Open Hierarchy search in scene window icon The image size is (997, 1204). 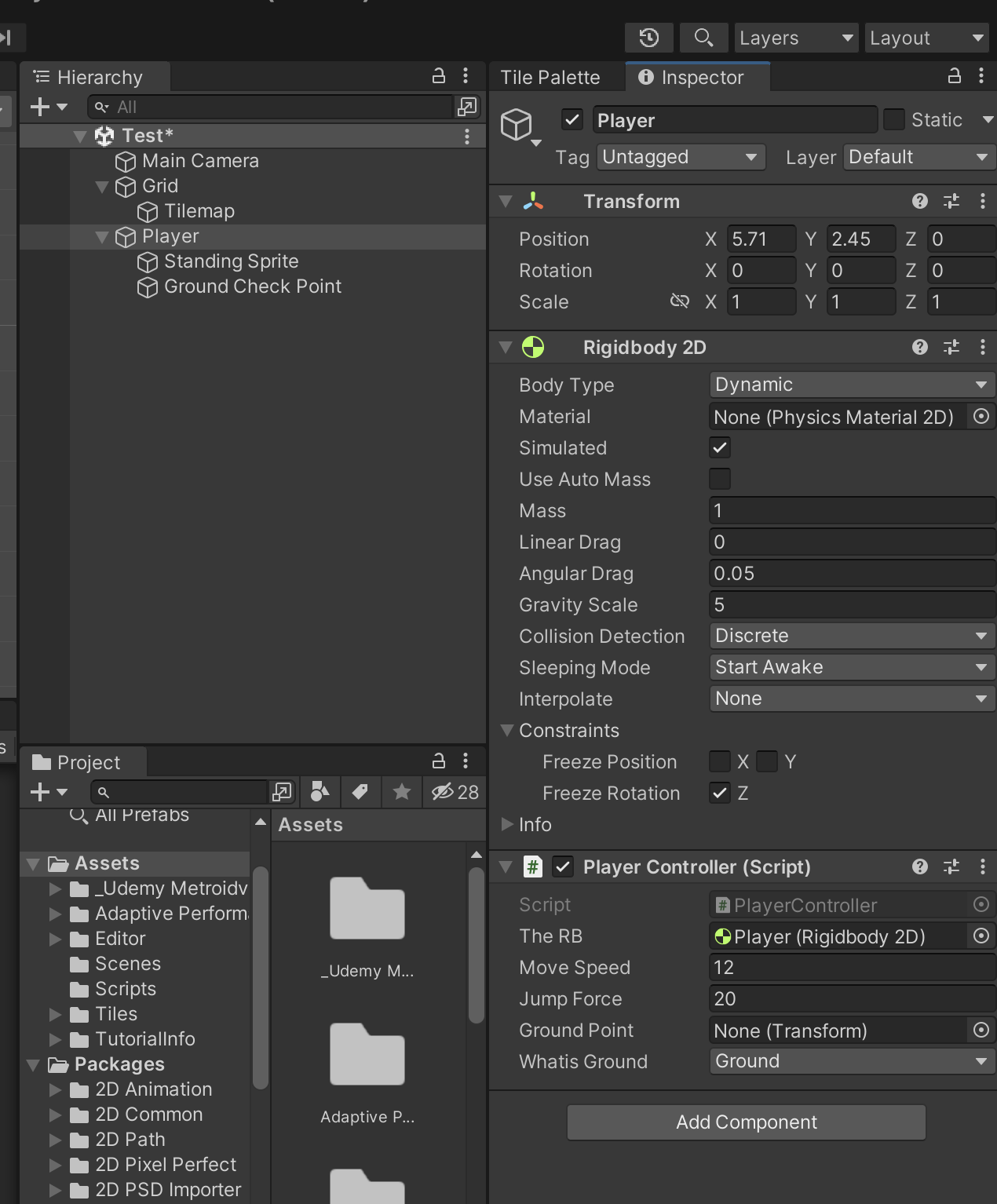pos(467,107)
